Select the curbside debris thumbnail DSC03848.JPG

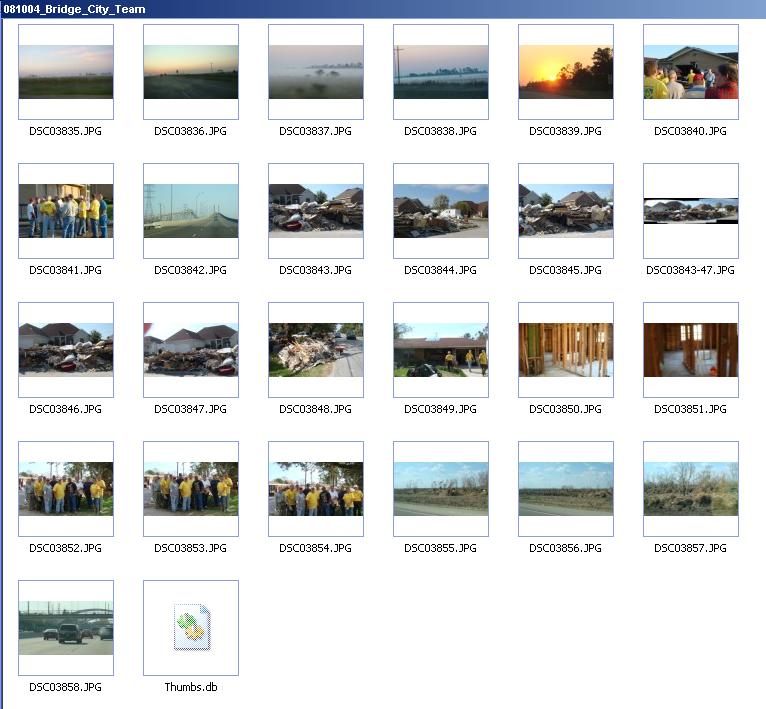click(x=316, y=350)
